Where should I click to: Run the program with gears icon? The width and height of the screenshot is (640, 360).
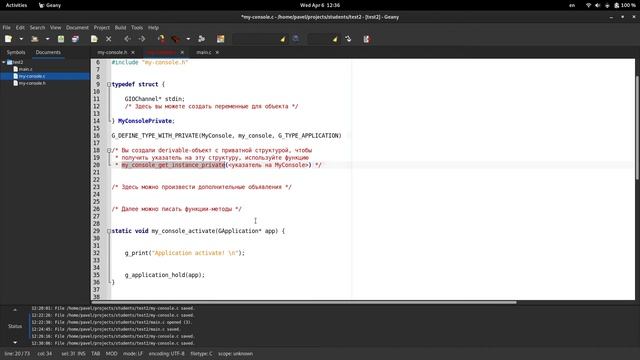202,39
